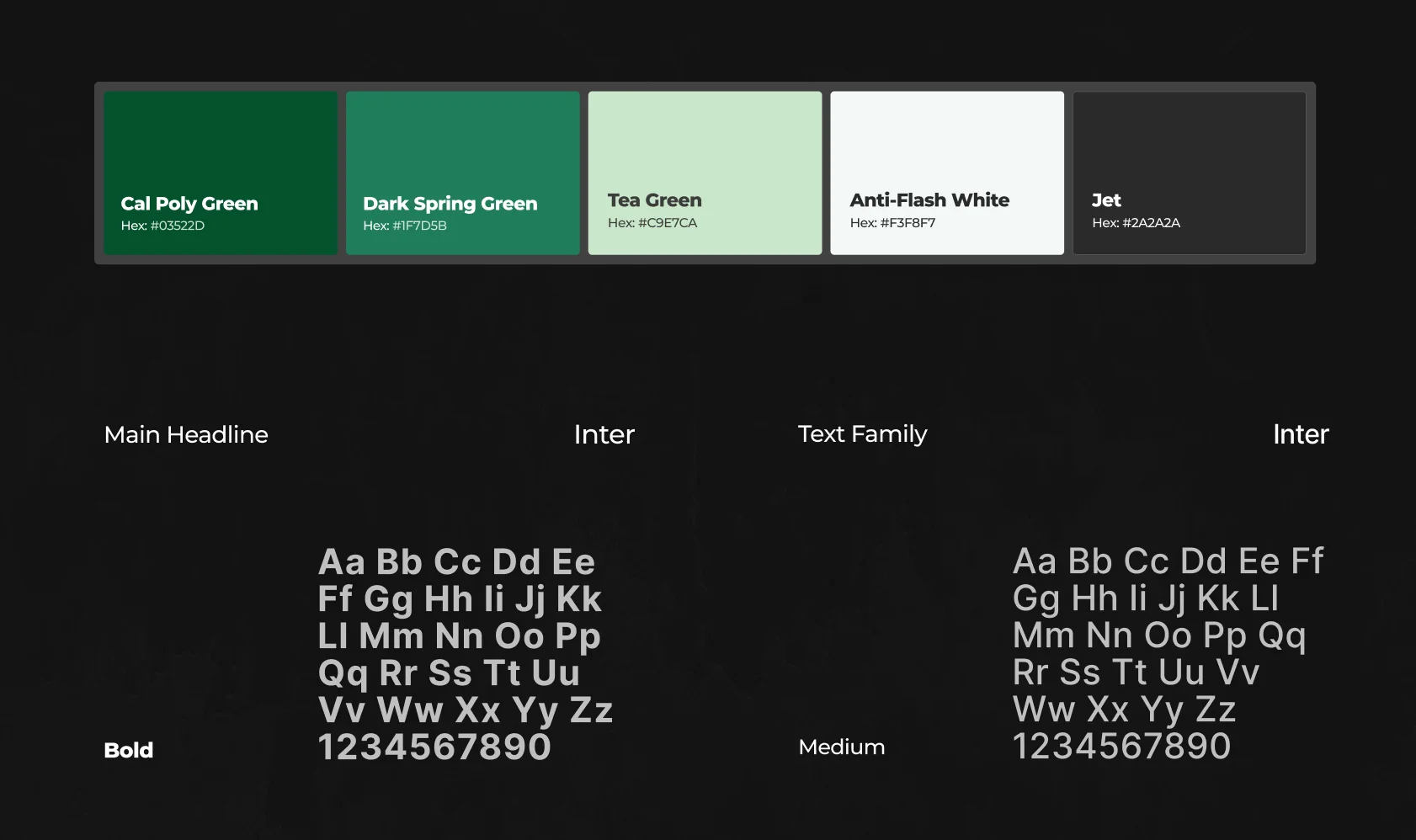This screenshot has height=840, width=1416.
Task: Click the Main Headline heading
Action: pyautogui.click(x=186, y=434)
